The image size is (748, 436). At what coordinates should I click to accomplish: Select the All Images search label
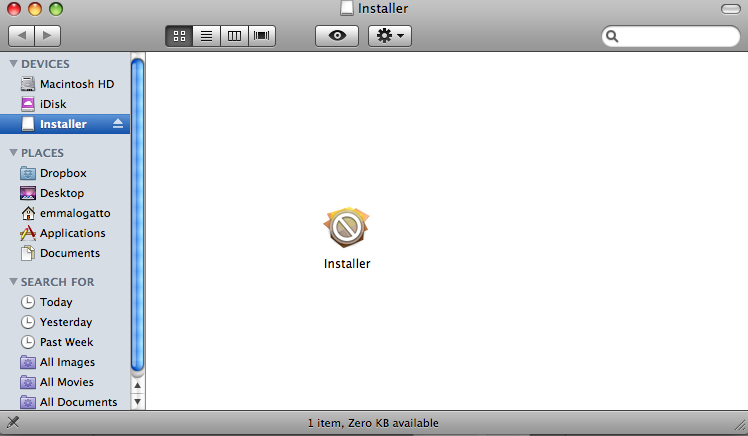67,363
